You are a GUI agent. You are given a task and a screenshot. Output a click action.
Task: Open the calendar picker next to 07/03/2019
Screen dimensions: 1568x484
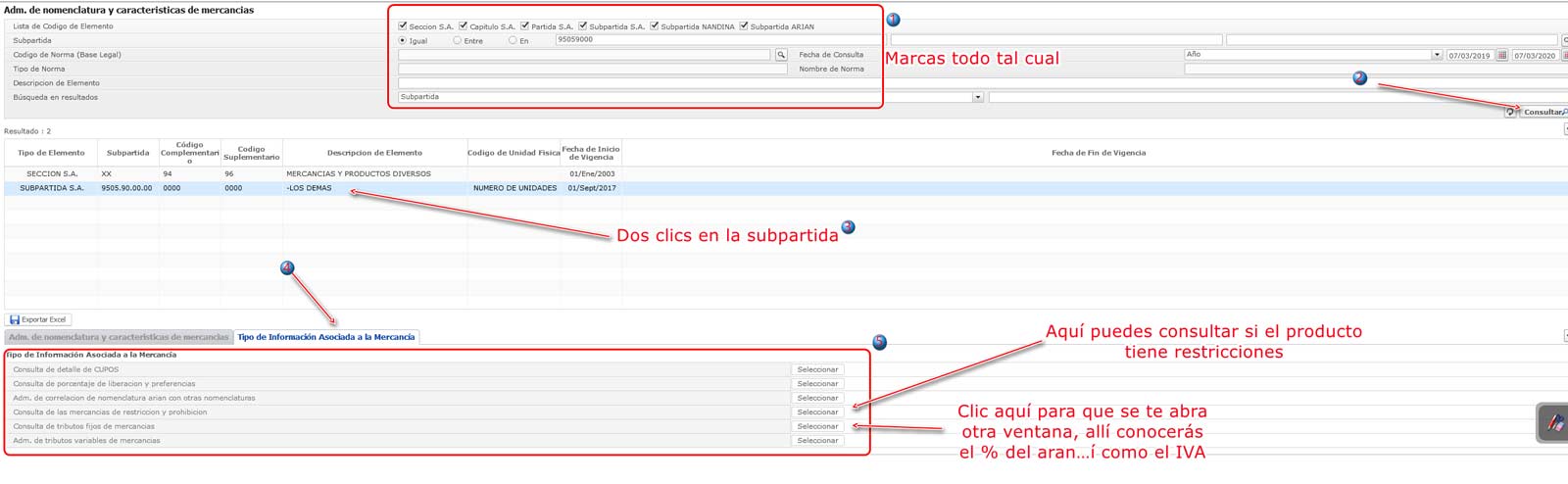1502,55
